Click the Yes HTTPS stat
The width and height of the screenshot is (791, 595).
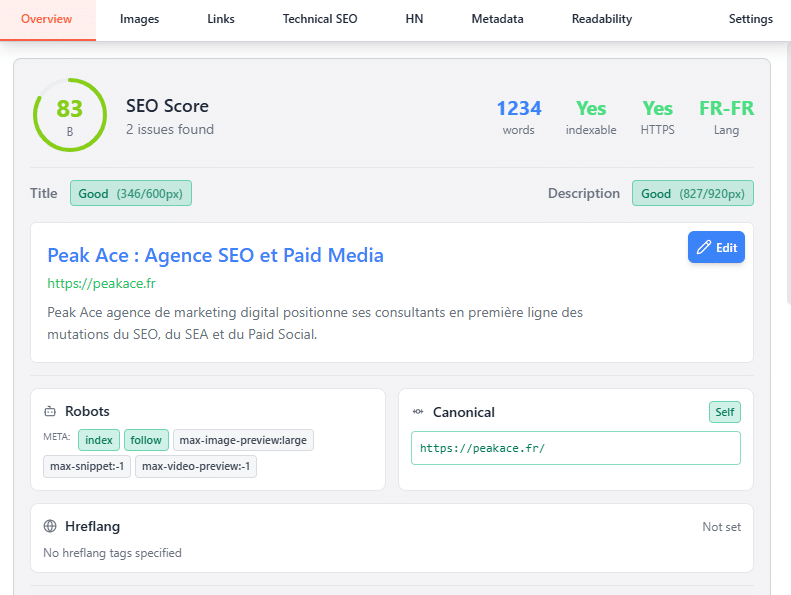[x=657, y=117]
